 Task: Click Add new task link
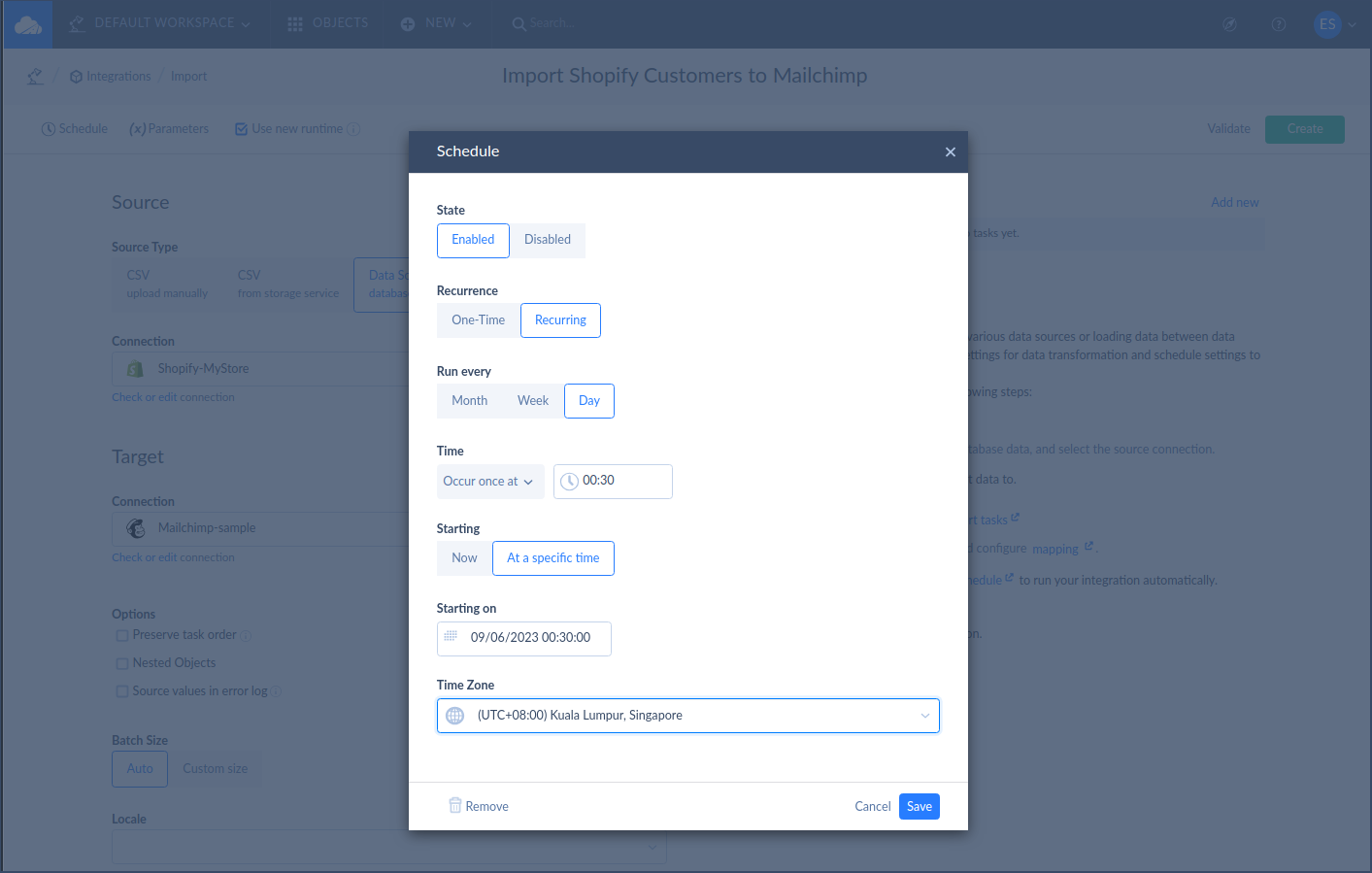click(x=1234, y=203)
